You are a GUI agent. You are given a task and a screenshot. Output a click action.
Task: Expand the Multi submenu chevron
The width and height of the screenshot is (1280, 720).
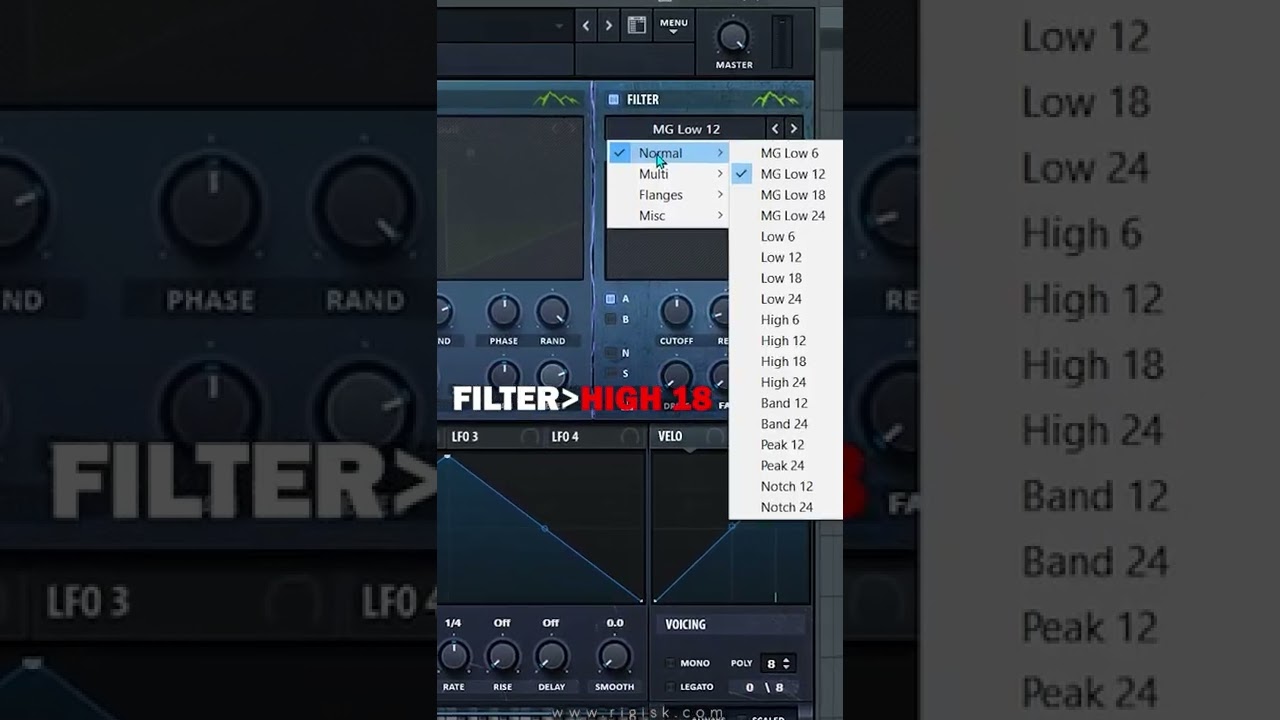tap(719, 174)
